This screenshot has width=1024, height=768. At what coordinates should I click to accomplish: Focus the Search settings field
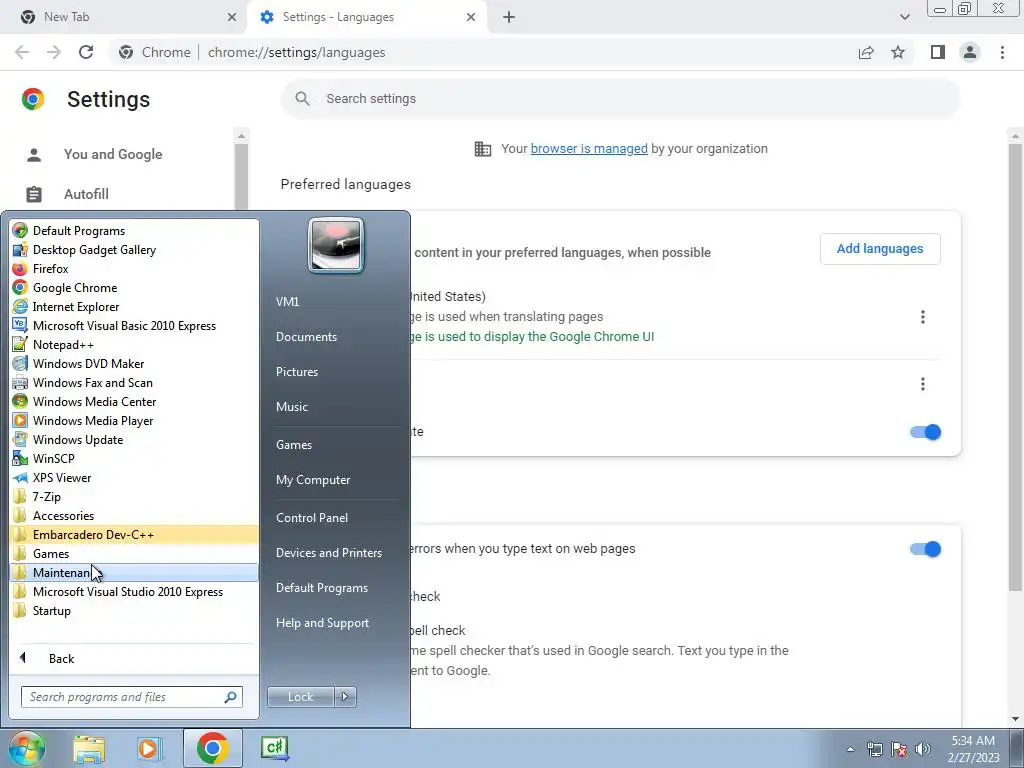(620, 99)
